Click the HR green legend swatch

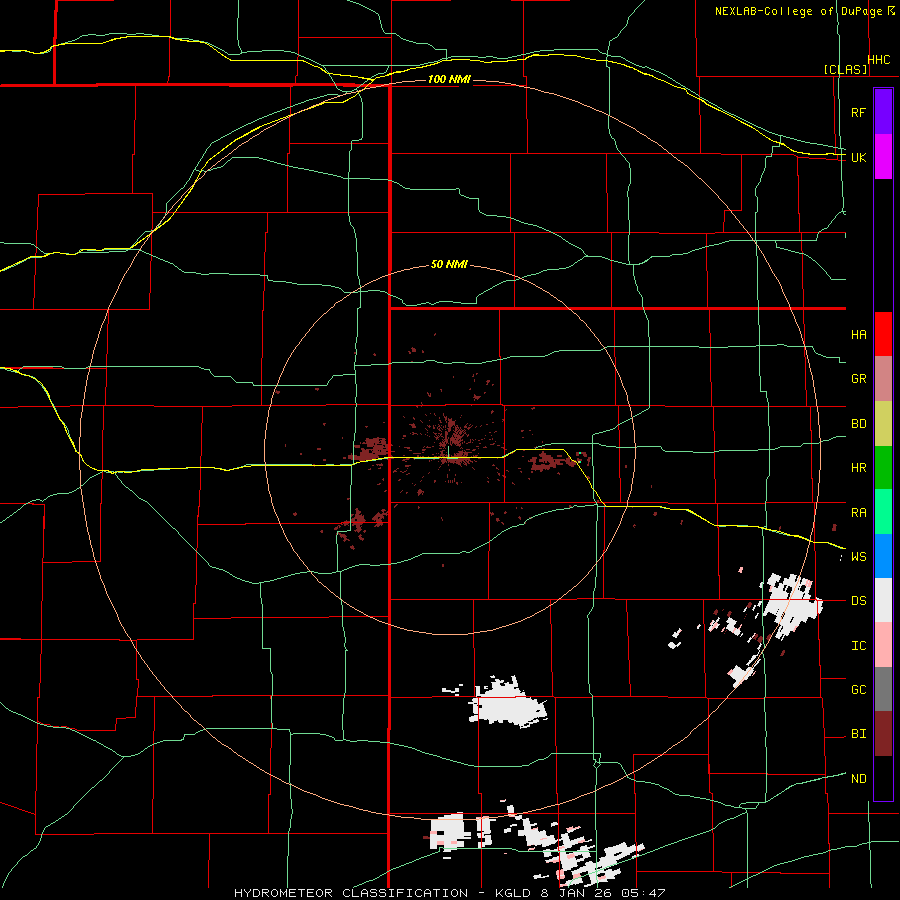pos(883,468)
